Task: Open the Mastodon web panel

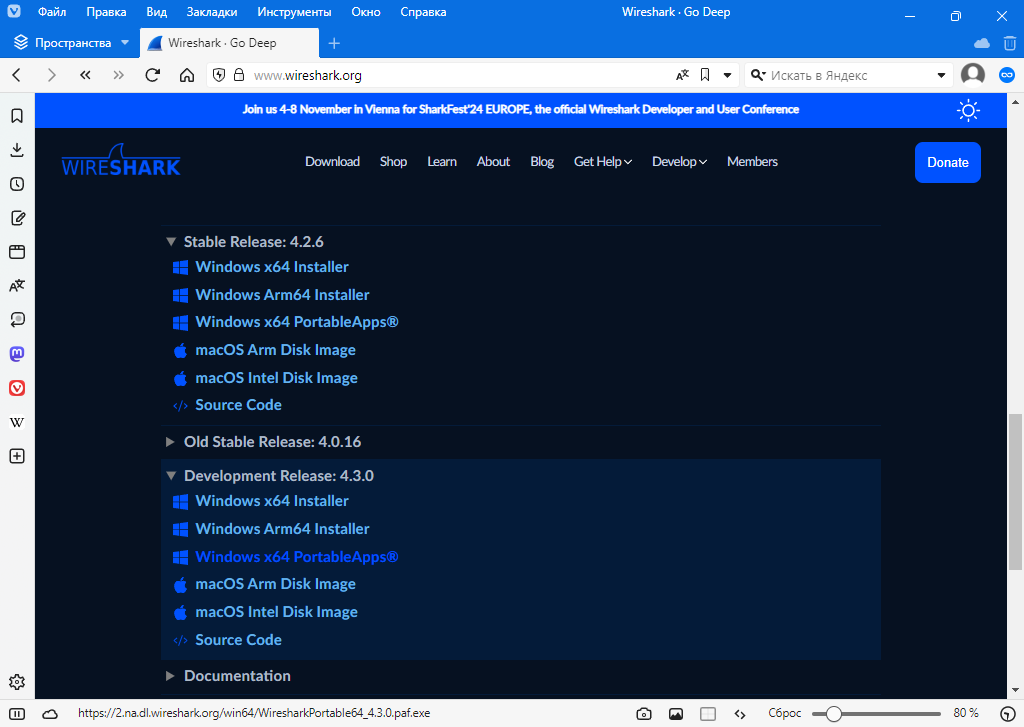Action: 17,354
